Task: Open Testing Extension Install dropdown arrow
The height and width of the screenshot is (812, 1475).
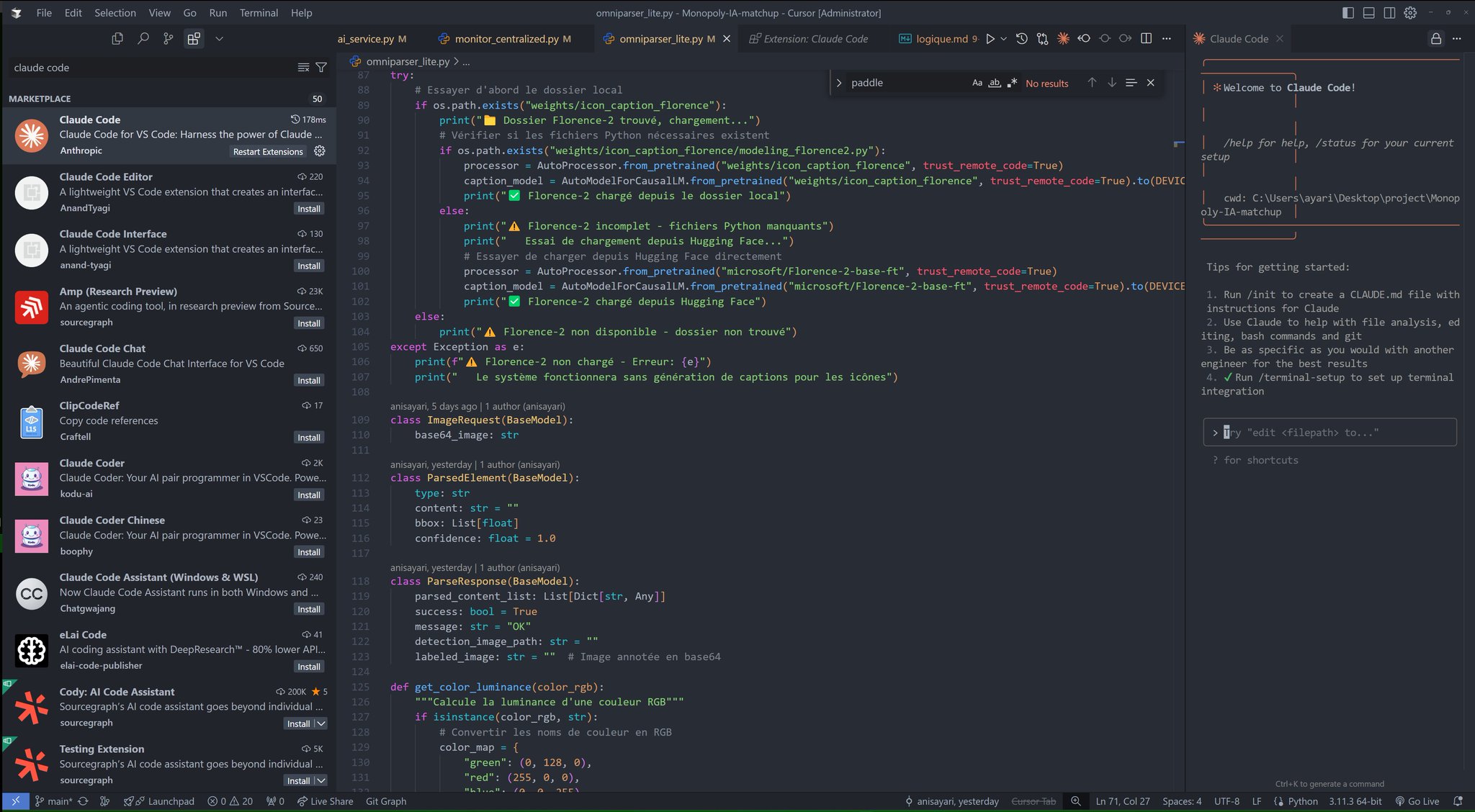Action: point(321,780)
